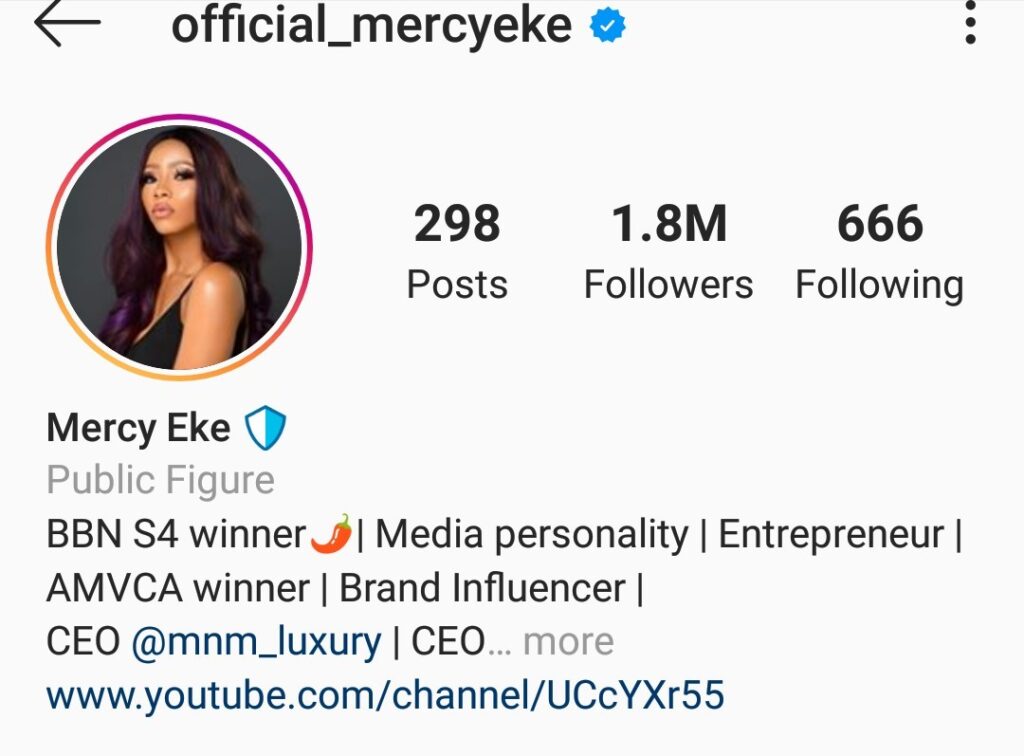Open the @mnm_luxury mention
The width and height of the screenshot is (1024, 756).
256,642
